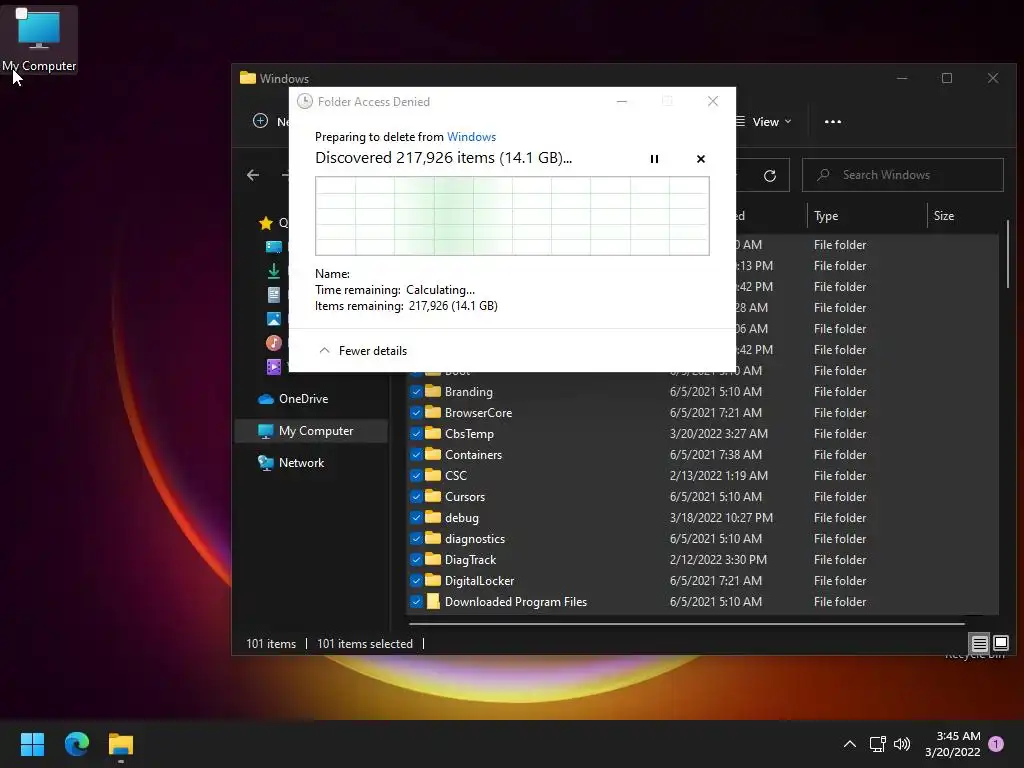Click the Search Windows field
This screenshot has width=1024, height=768.
(903, 175)
